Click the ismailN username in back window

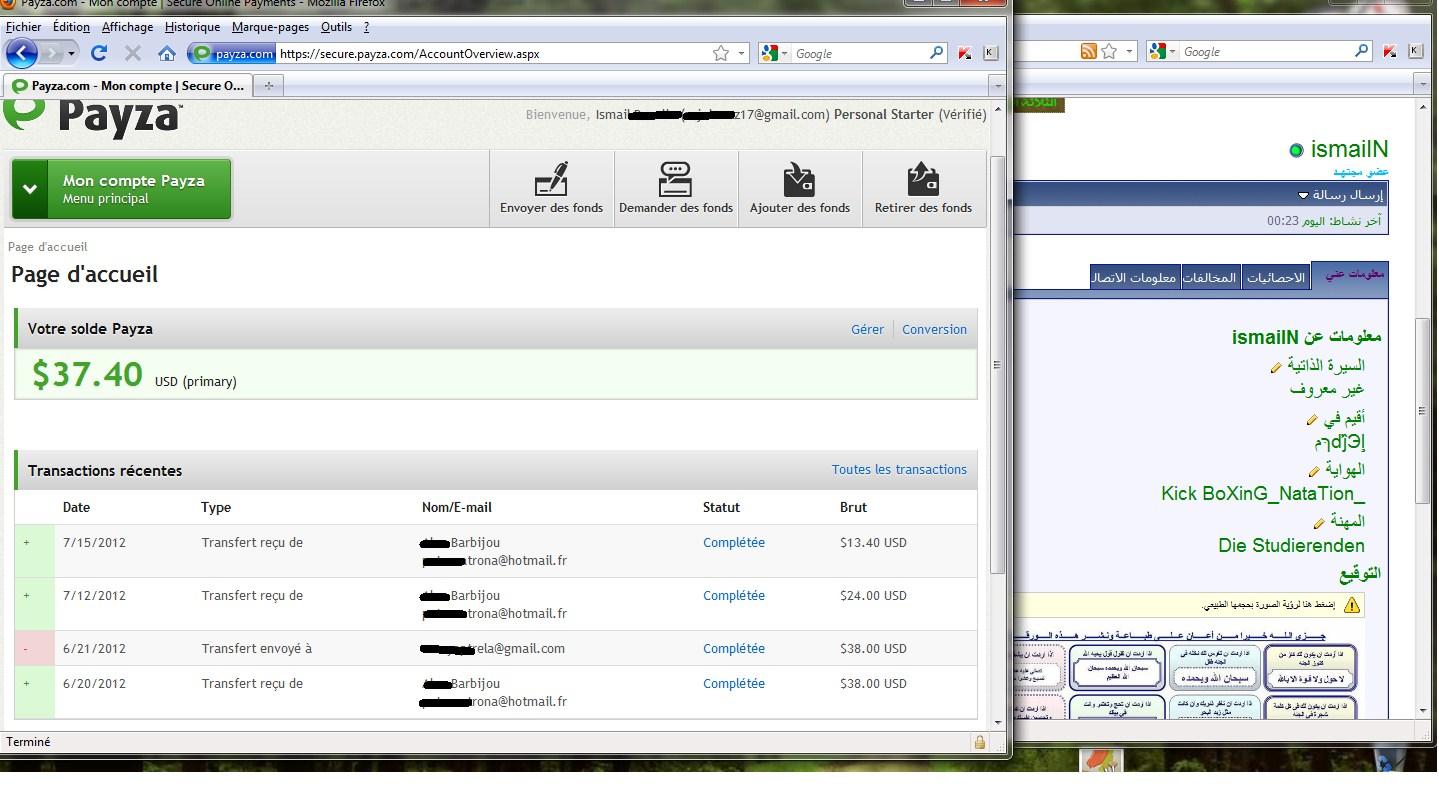1349,149
